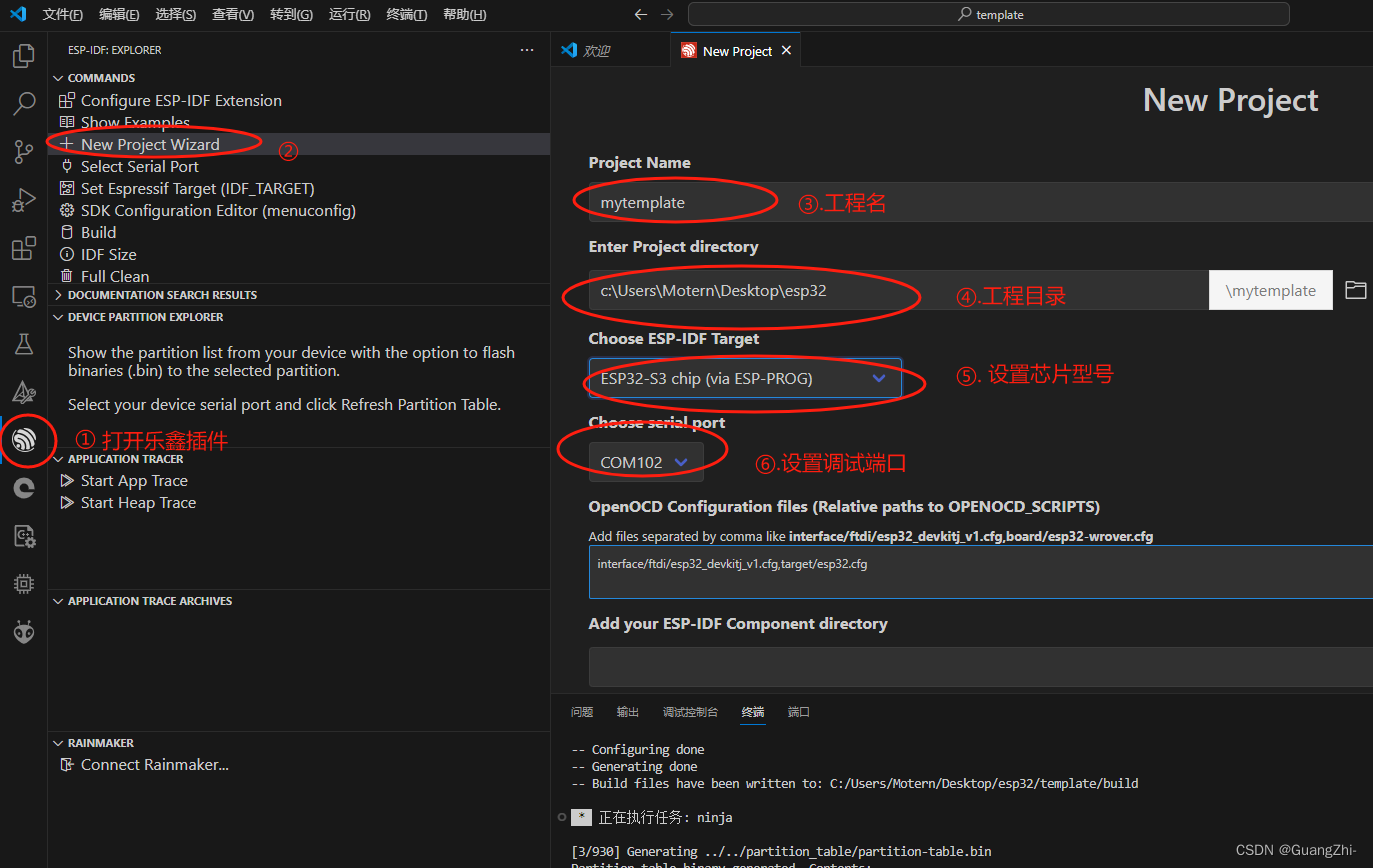Switch to the 输出 panel tab

628,712
